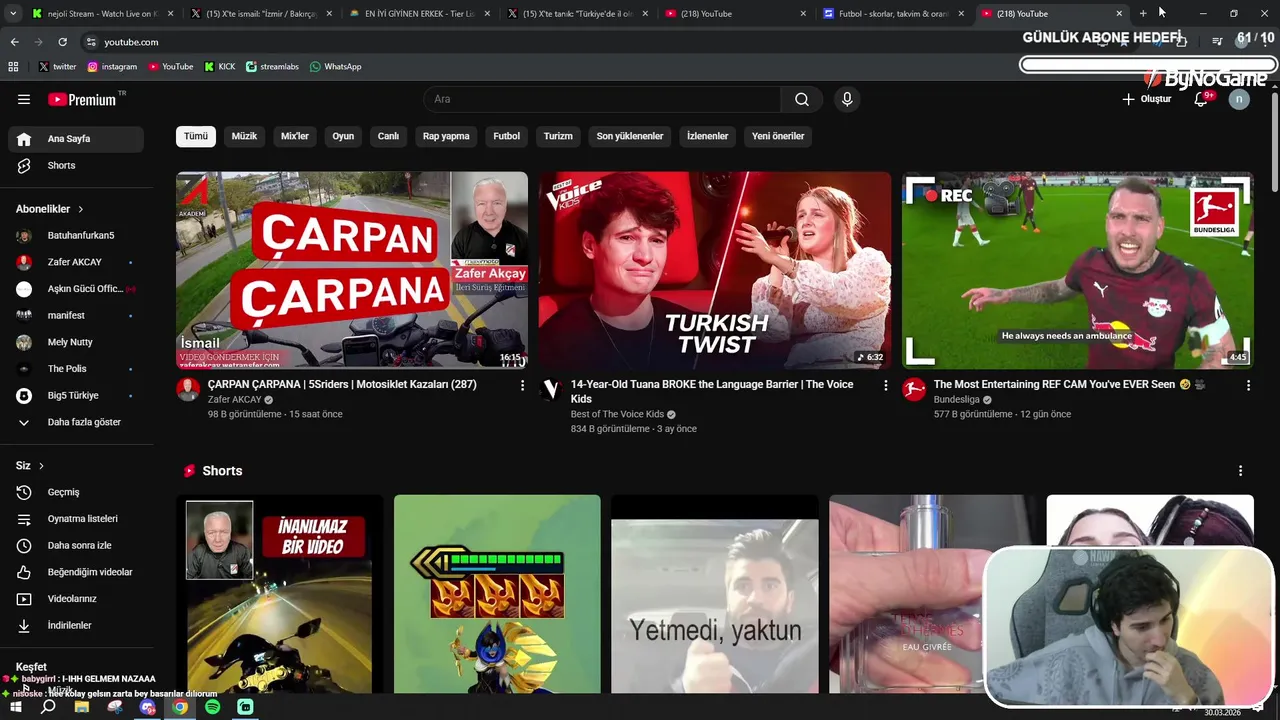The image size is (1280, 720).
Task: Open options menu for REF CAM video
Action: click(x=1248, y=385)
